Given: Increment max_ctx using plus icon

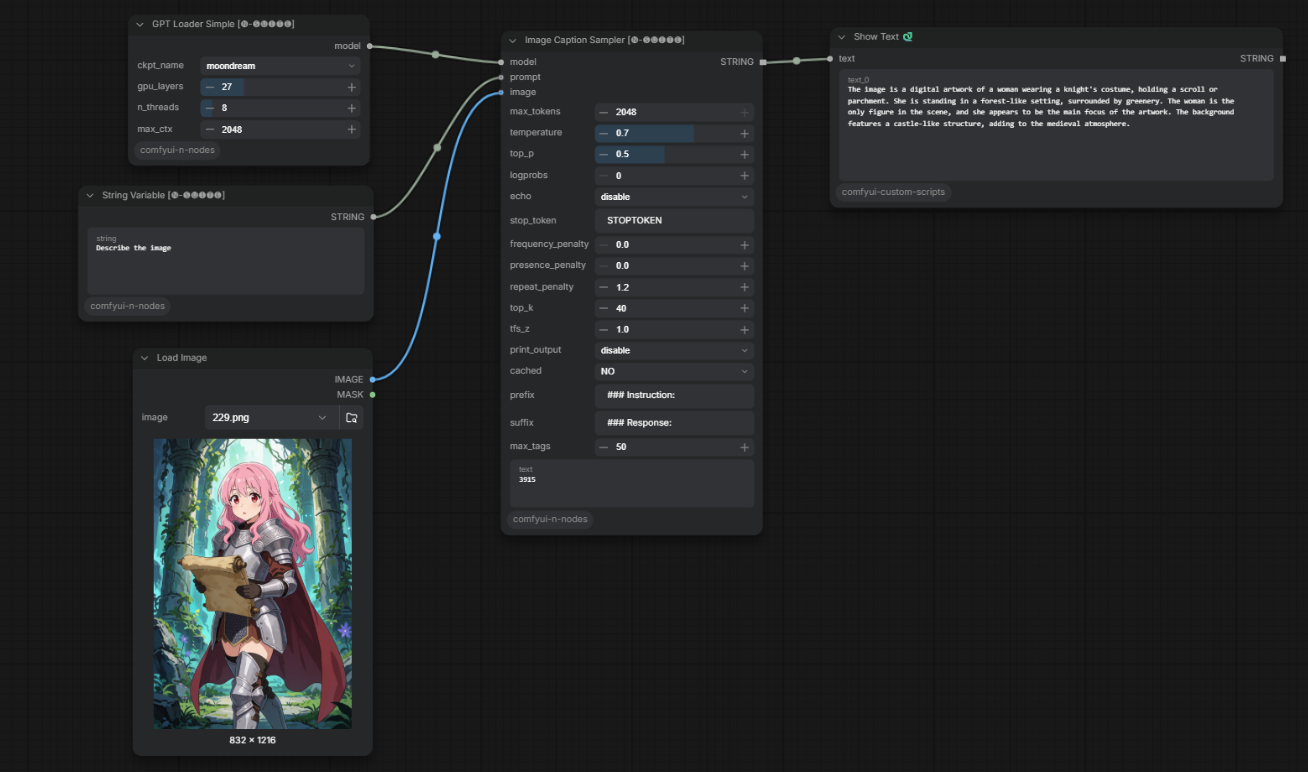Looking at the screenshot, I should (x=352, y=129).
